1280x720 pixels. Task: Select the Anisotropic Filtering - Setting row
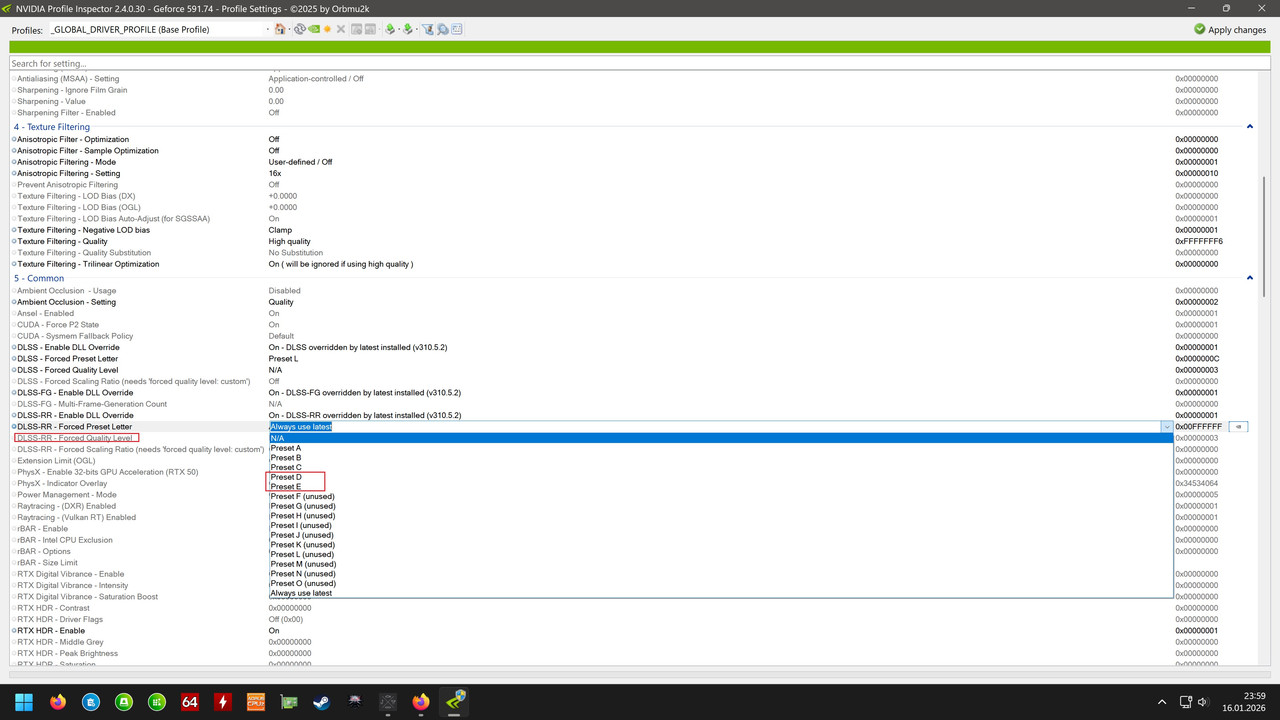coord(635,173)
